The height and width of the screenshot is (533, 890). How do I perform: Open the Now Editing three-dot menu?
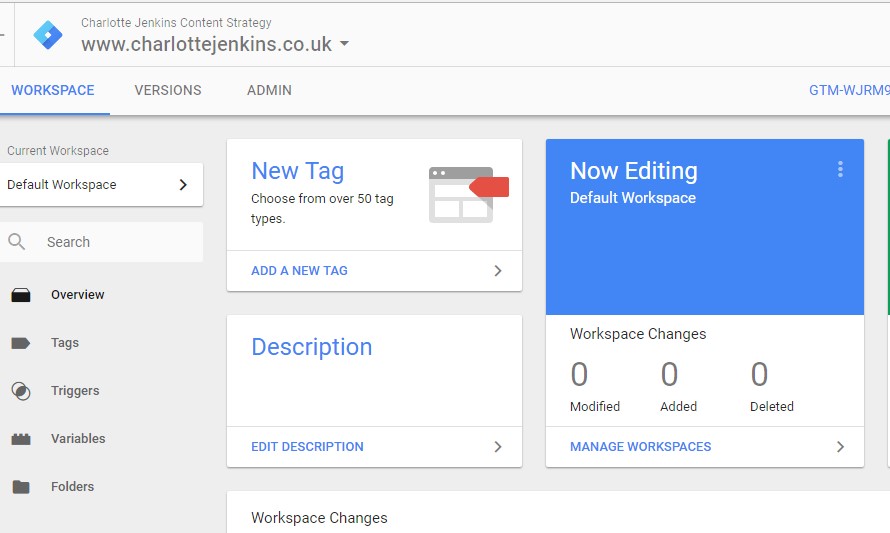(x=840, y=169)
